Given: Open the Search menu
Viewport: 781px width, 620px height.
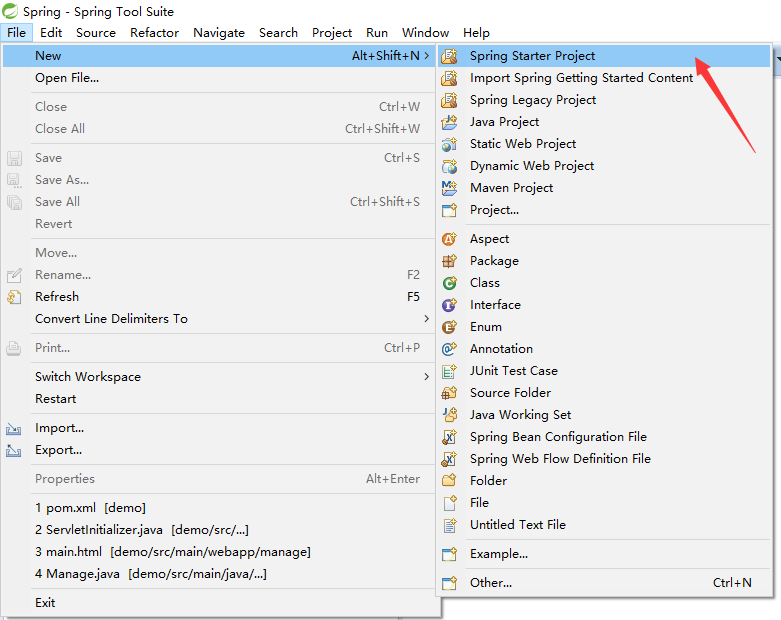Looking at the screenshot, I should point(278,33).
